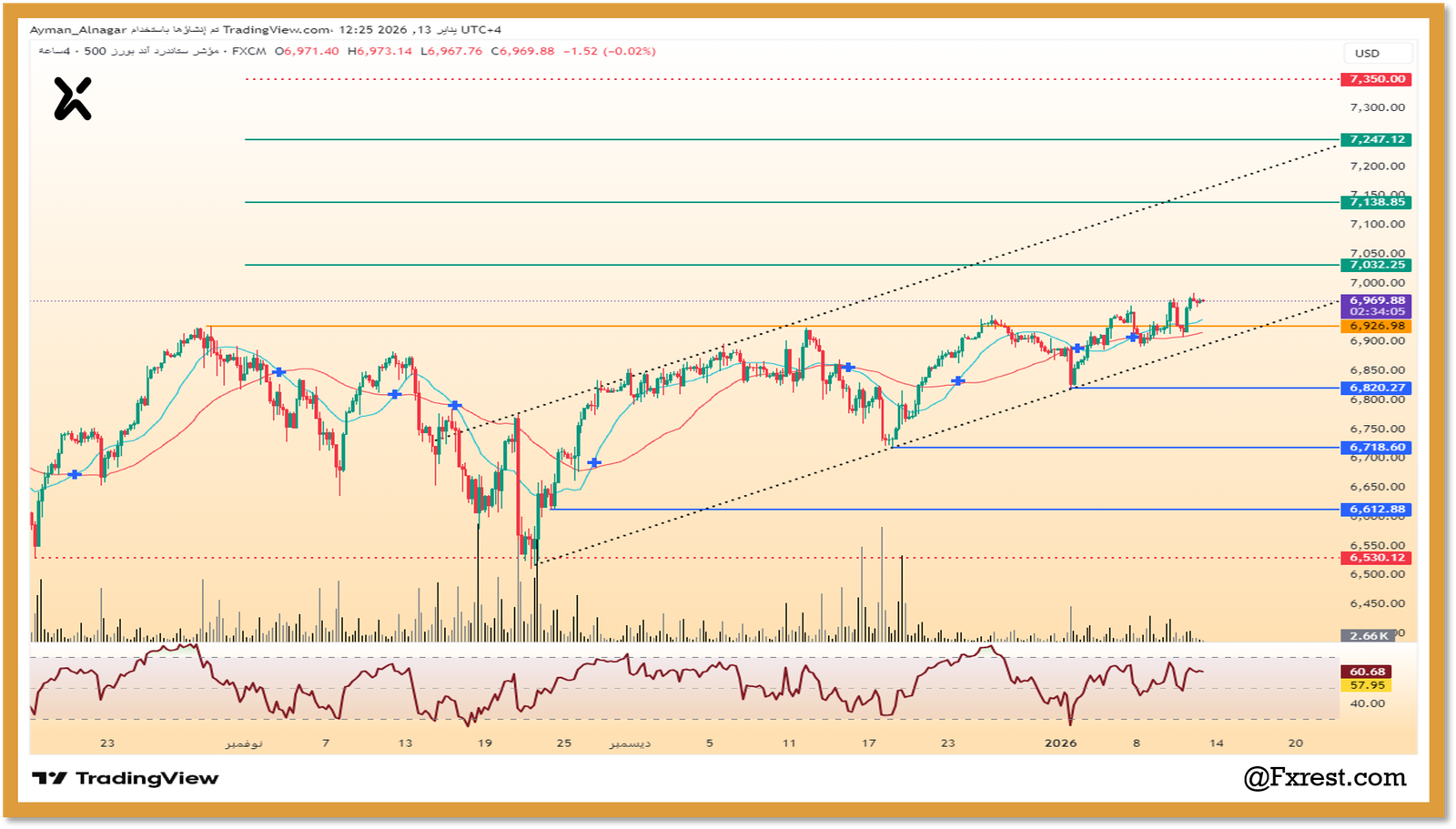
Task: Select the blue plus marker near the 2026 label
Action: click(1077, 348)
